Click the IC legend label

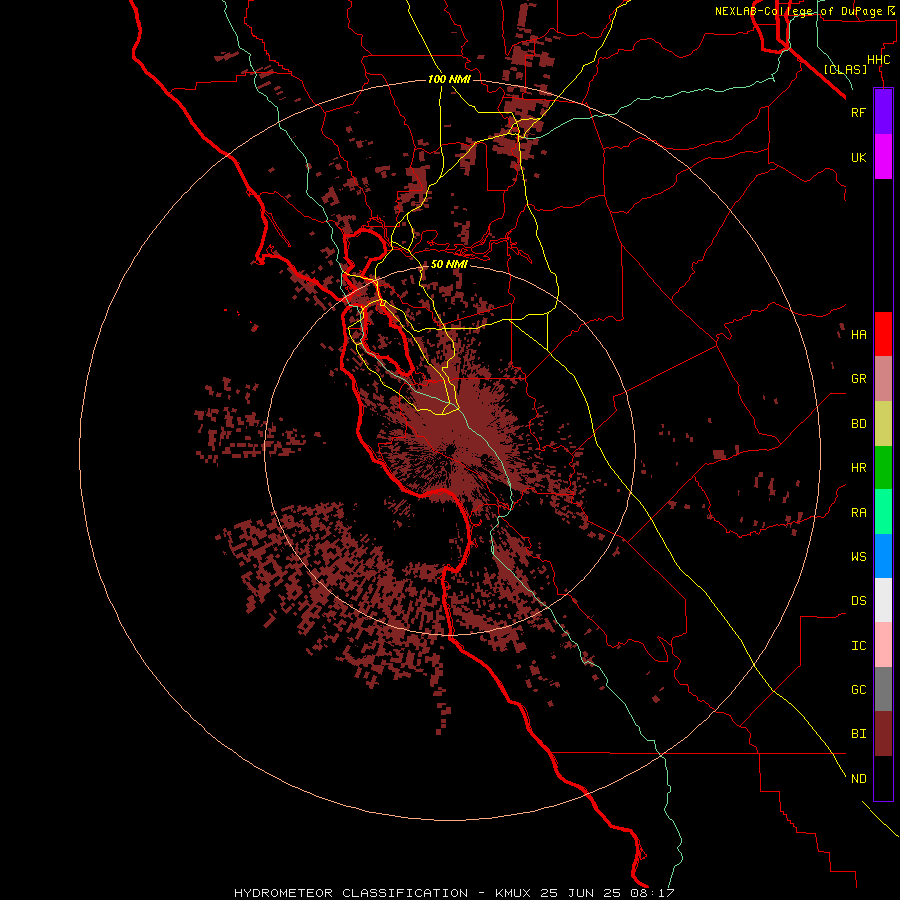(x=858, y=645)
